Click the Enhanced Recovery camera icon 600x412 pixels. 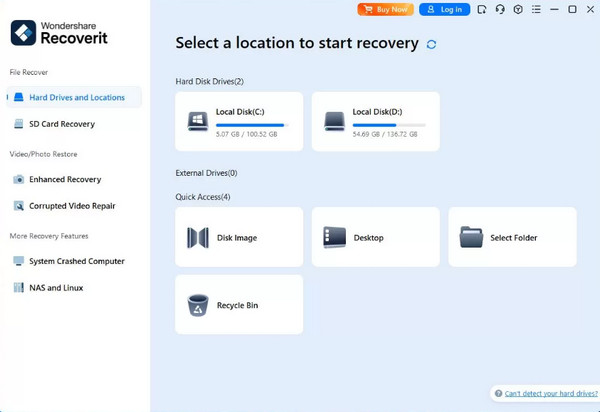pos(18,179)
